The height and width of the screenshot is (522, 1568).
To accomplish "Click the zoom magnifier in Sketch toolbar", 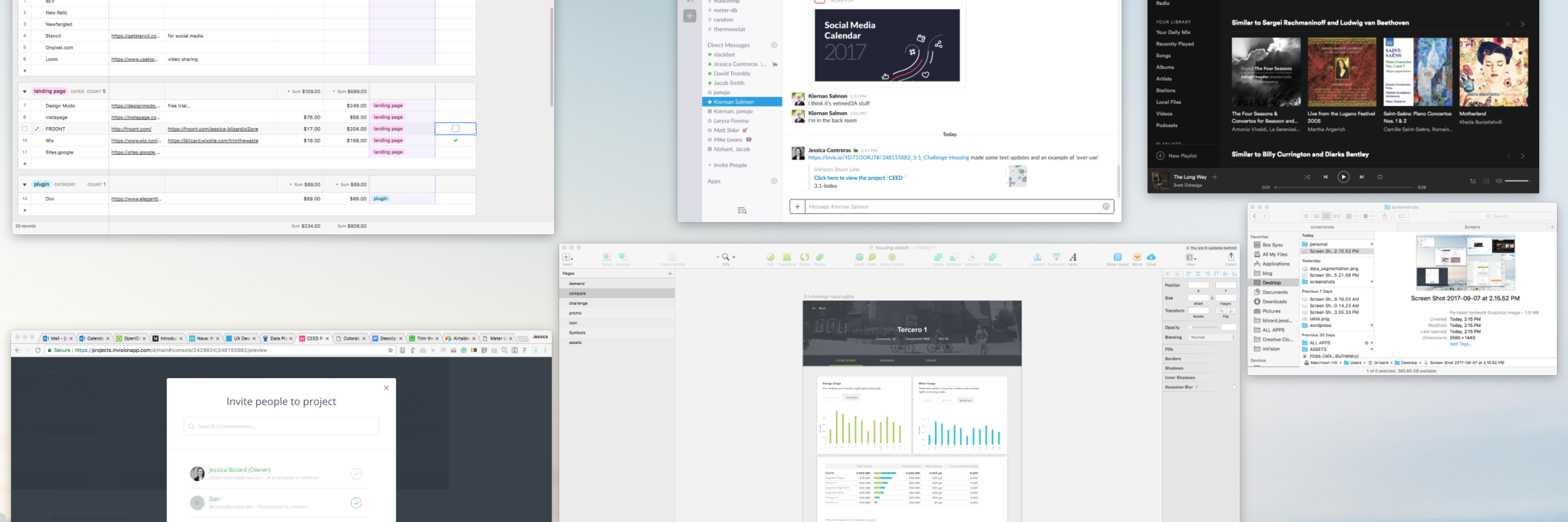I will [725, 257].
